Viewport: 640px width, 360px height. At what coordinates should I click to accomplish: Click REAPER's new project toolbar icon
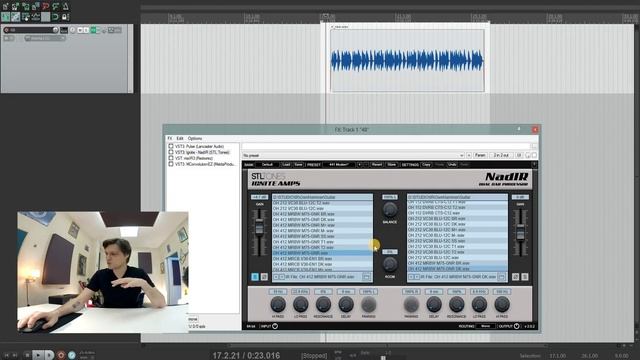(5, 6)
